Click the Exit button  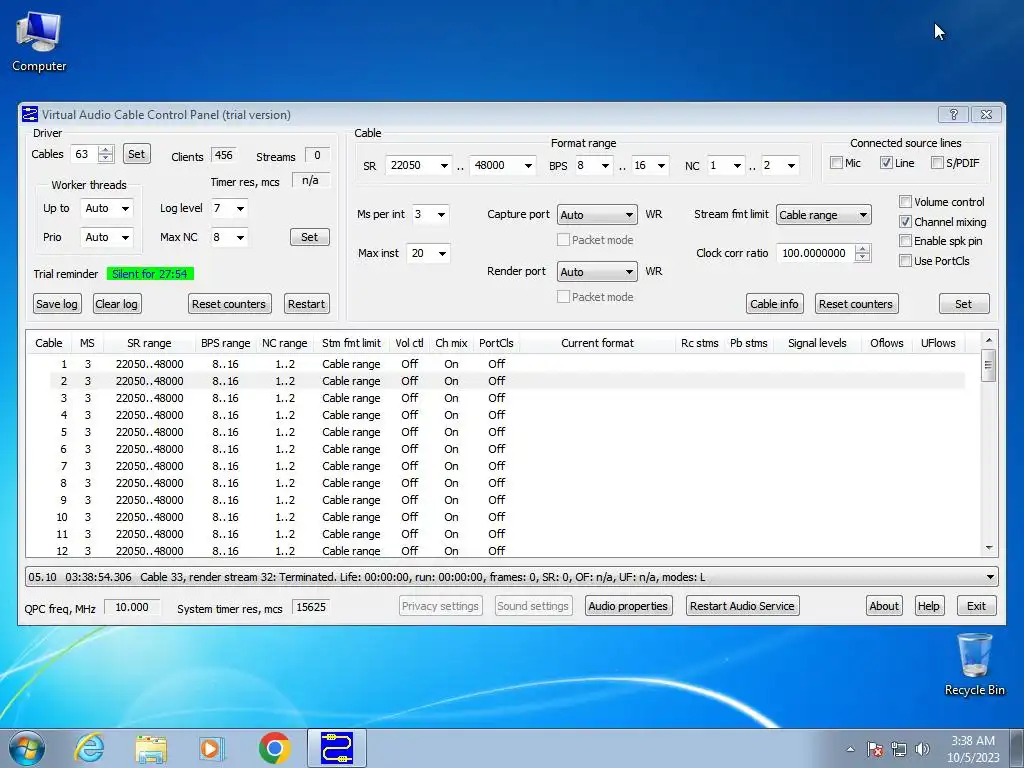976,606
